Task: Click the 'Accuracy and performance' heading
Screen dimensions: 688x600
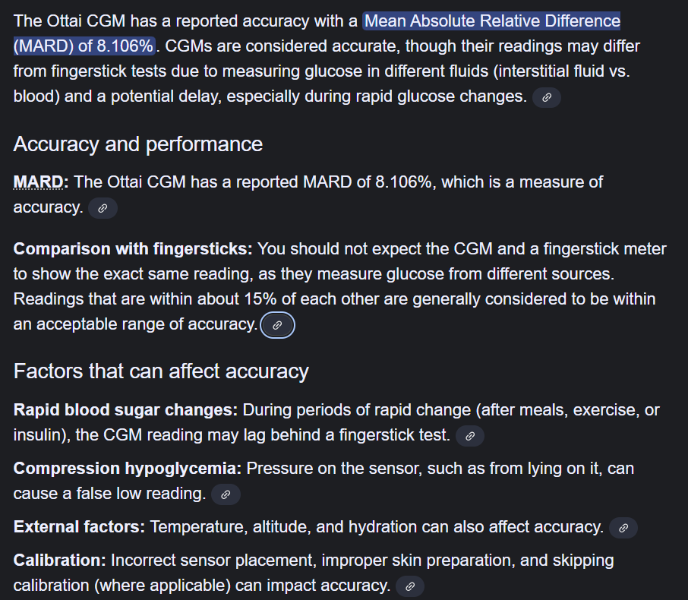Action: click(x=138, y=144)
